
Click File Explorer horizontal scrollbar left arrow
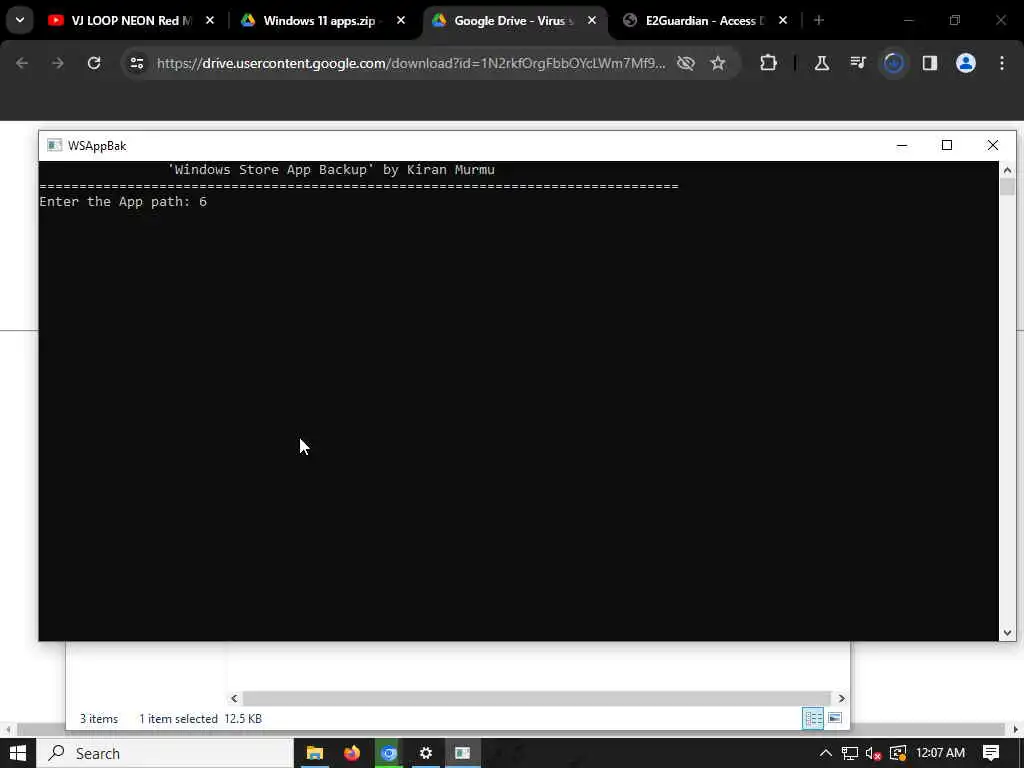(x=234, y=698)
